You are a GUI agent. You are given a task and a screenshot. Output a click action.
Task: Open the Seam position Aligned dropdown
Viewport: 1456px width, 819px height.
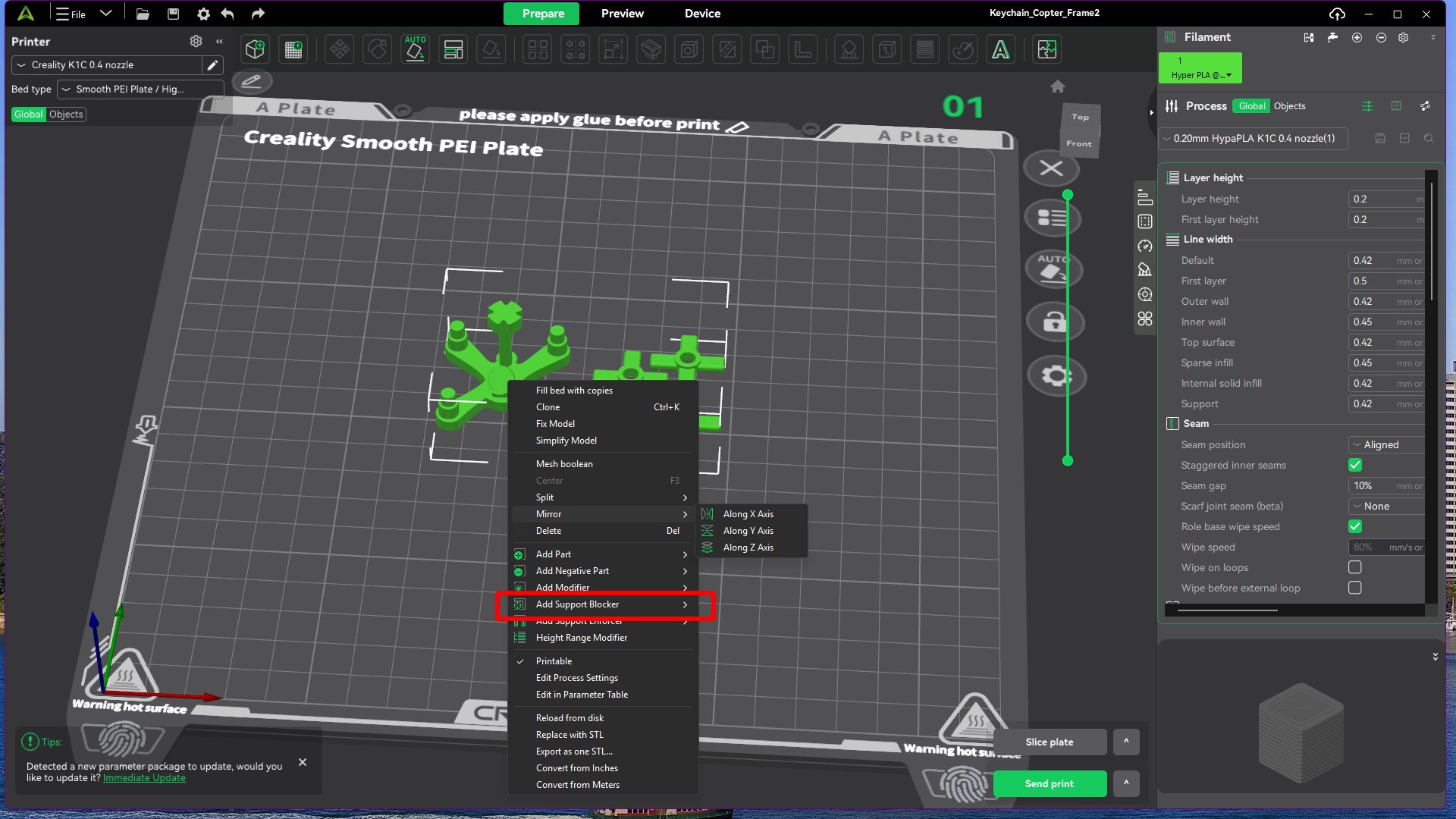[1386, 445]
